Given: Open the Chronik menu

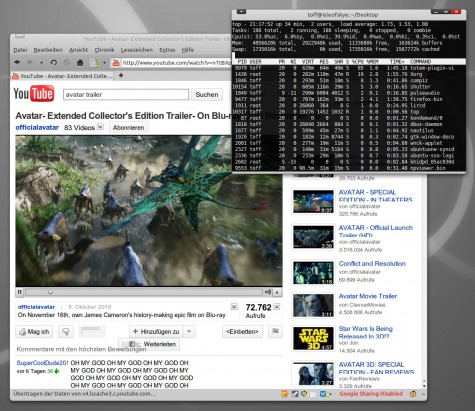Looking at the screenshot, I should point(104,50).
